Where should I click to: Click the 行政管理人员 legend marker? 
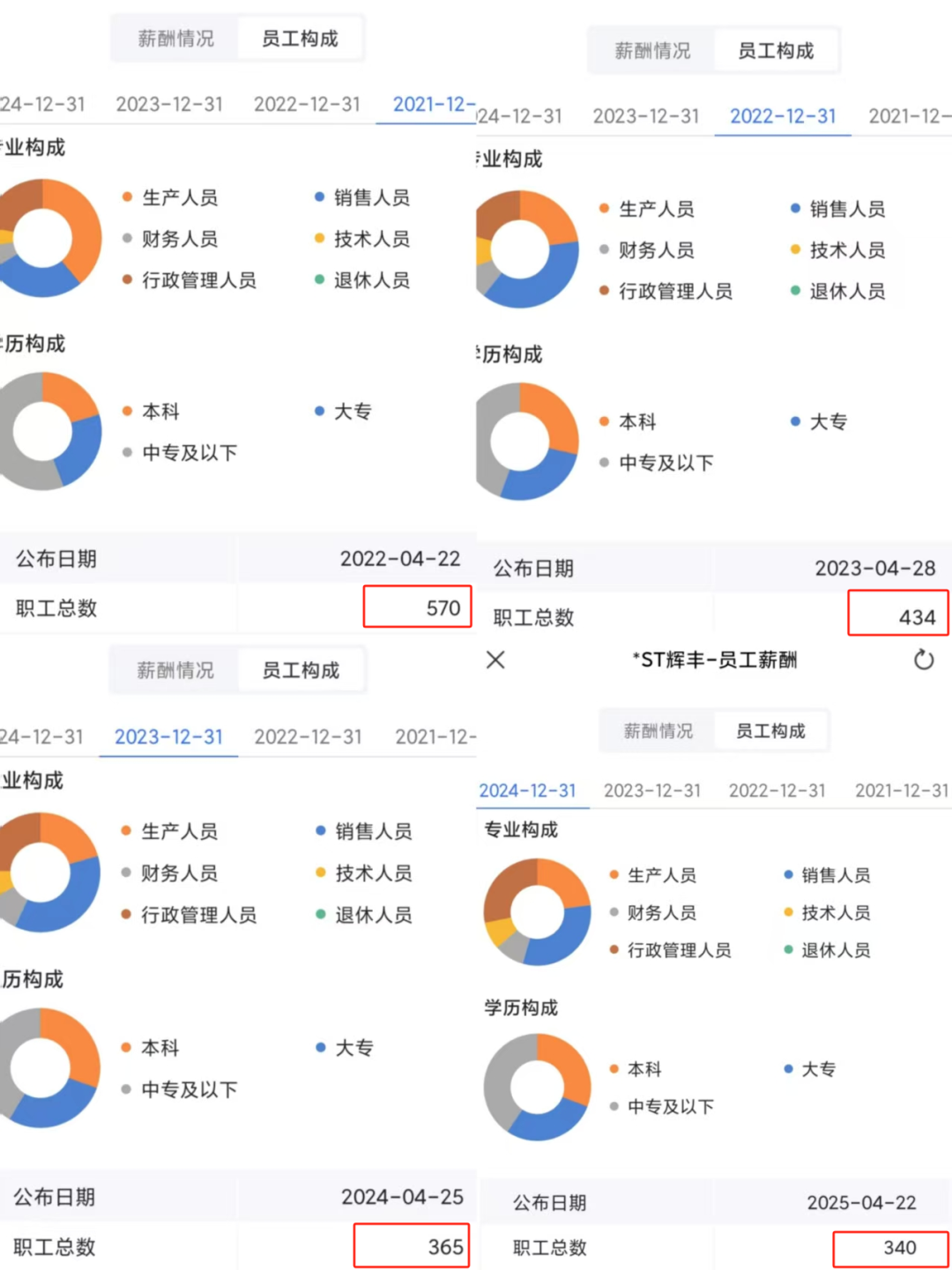pos(614,950)
